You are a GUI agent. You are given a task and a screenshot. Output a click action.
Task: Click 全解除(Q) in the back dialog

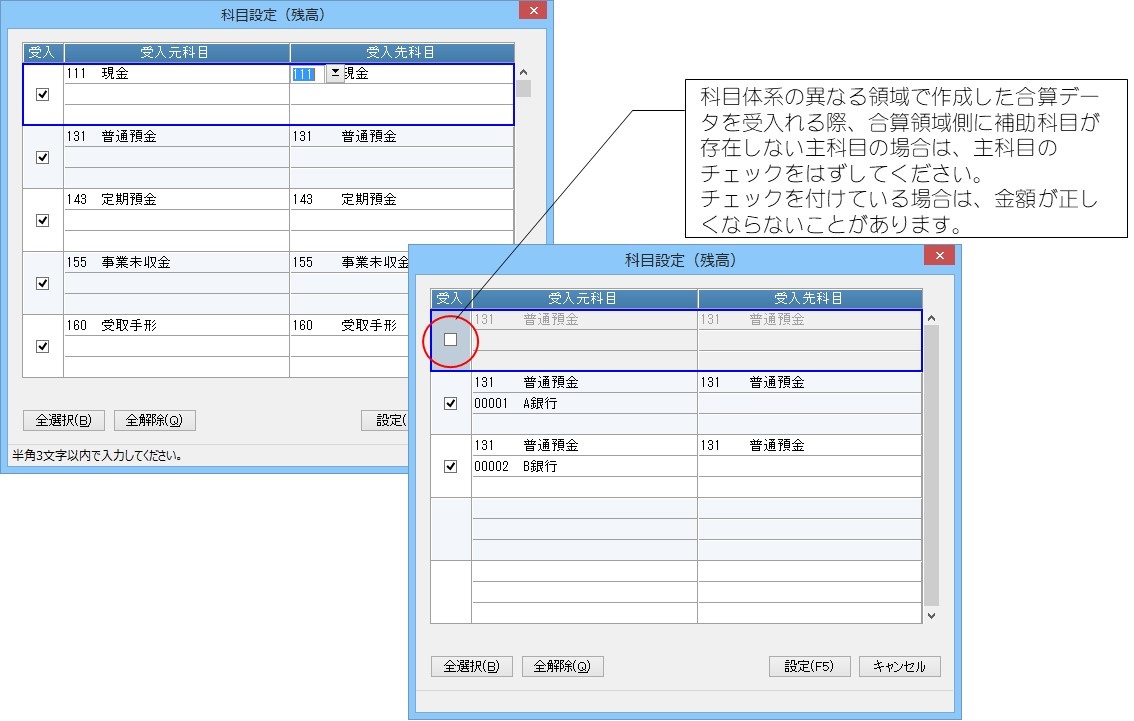click(x=155, y=420)
